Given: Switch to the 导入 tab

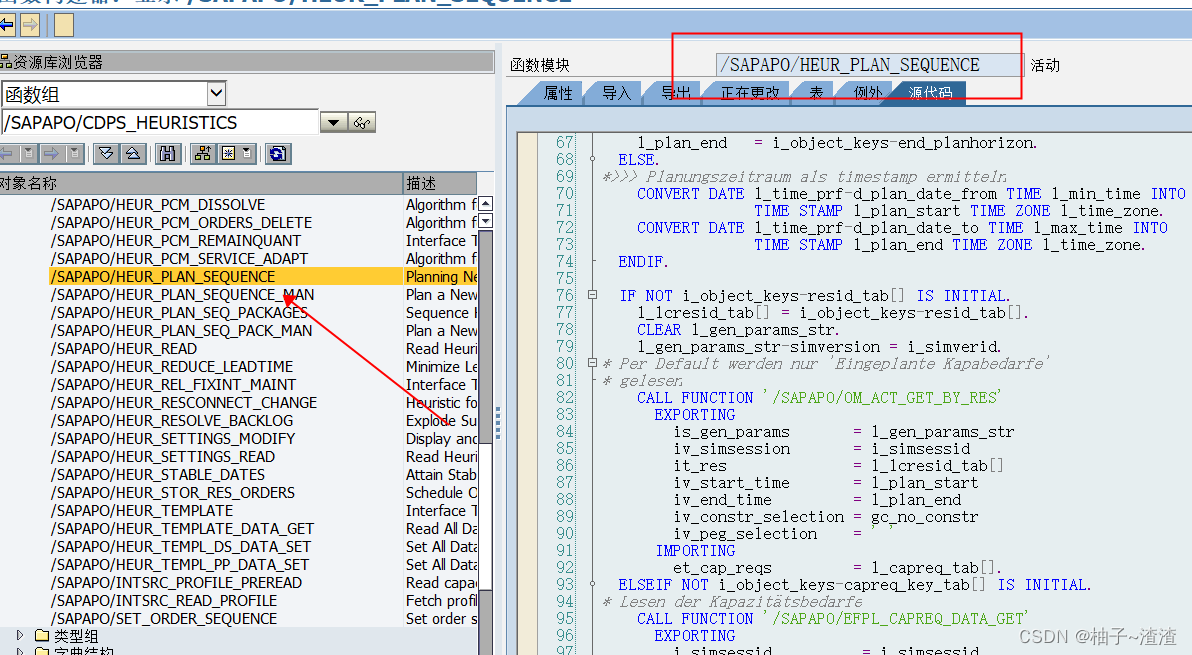Looking at the screenshot, I should [x=617, y=93].
